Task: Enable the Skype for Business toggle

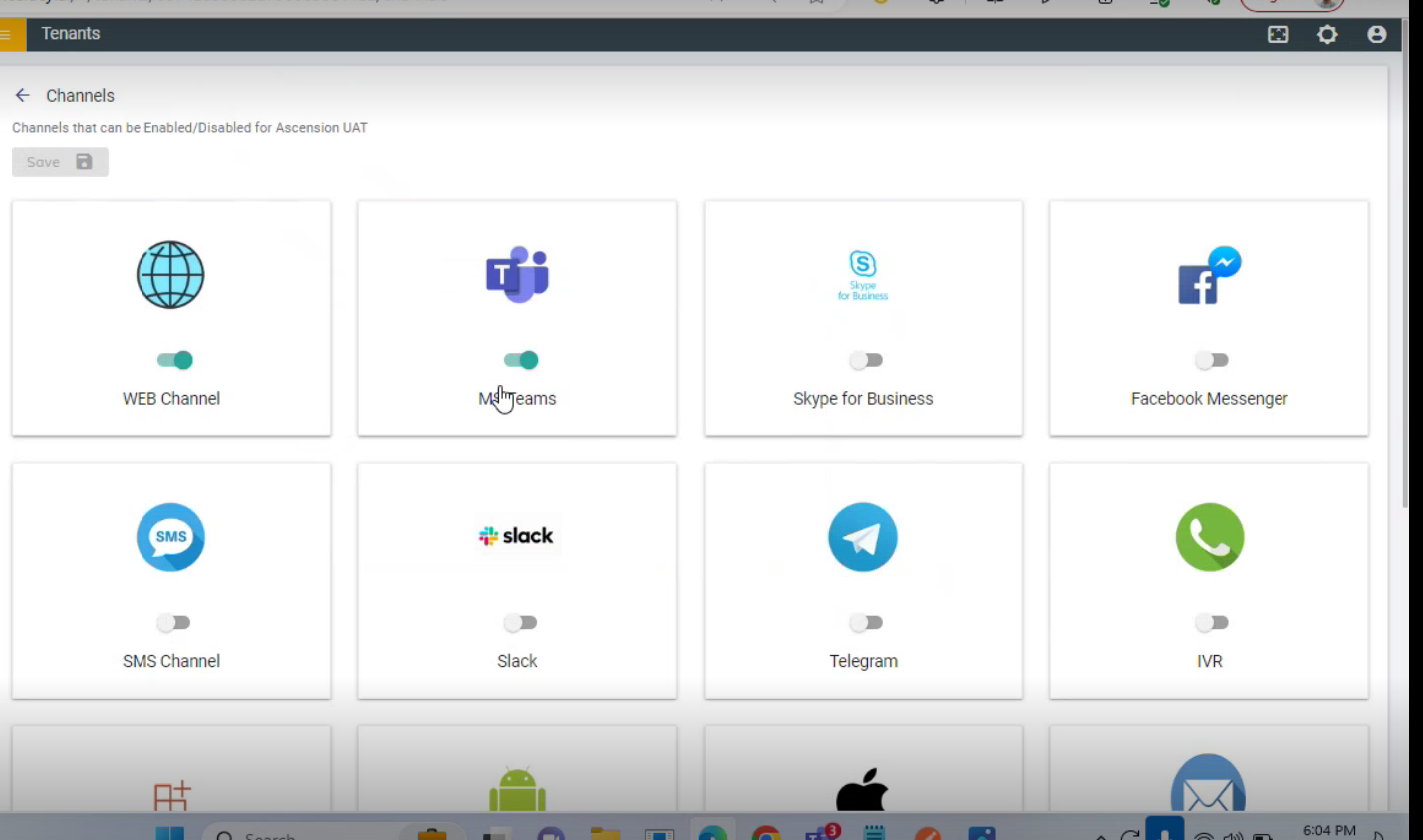Action: 865,360
